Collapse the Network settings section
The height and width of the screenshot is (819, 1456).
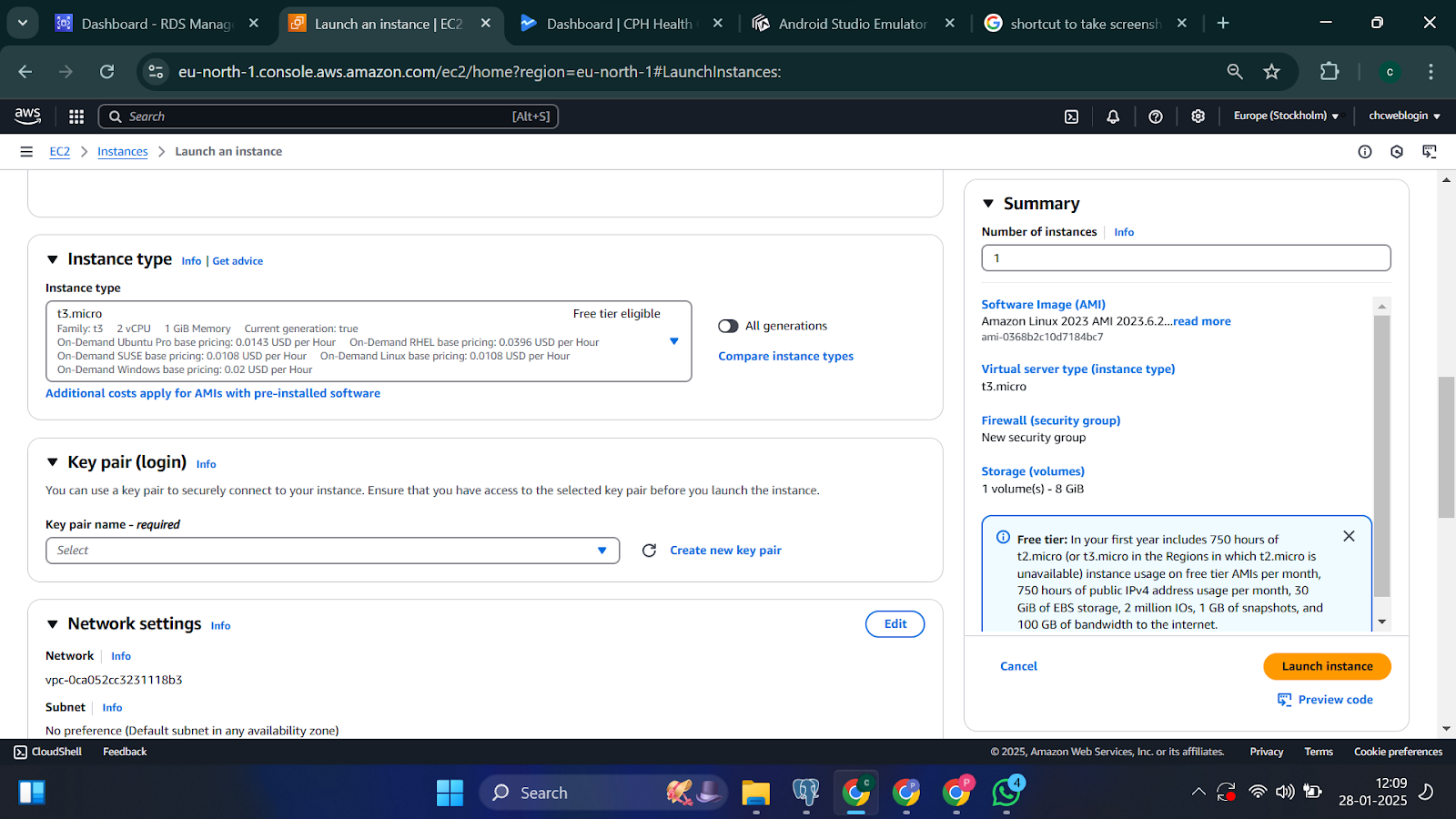click(53, 625)
